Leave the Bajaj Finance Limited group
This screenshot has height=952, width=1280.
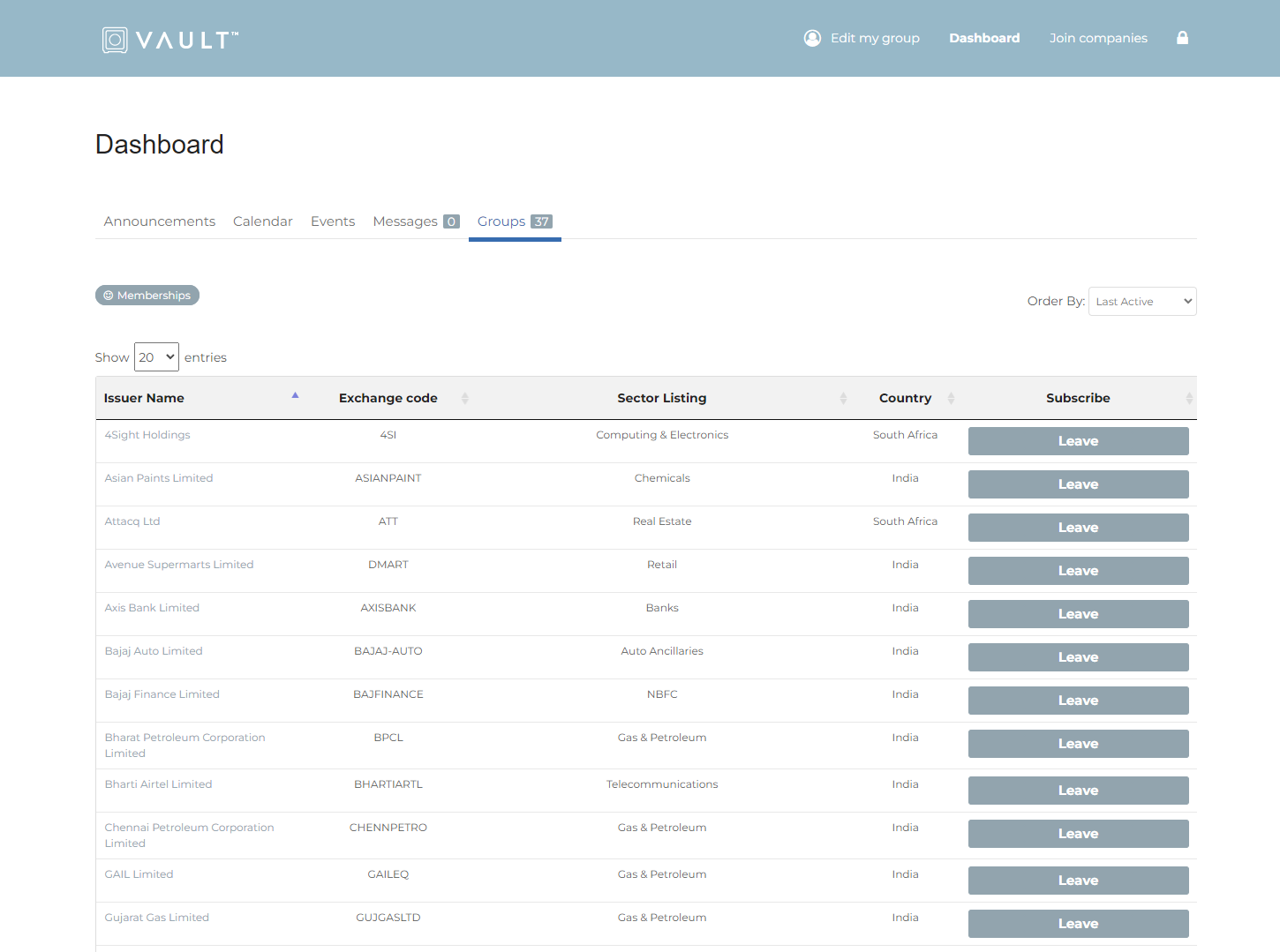pos(1079,701)
